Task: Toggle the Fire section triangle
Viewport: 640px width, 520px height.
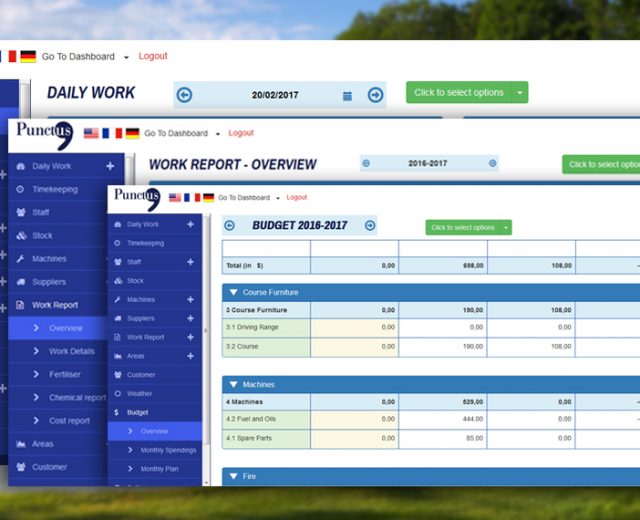Action: tap(234, 477)
